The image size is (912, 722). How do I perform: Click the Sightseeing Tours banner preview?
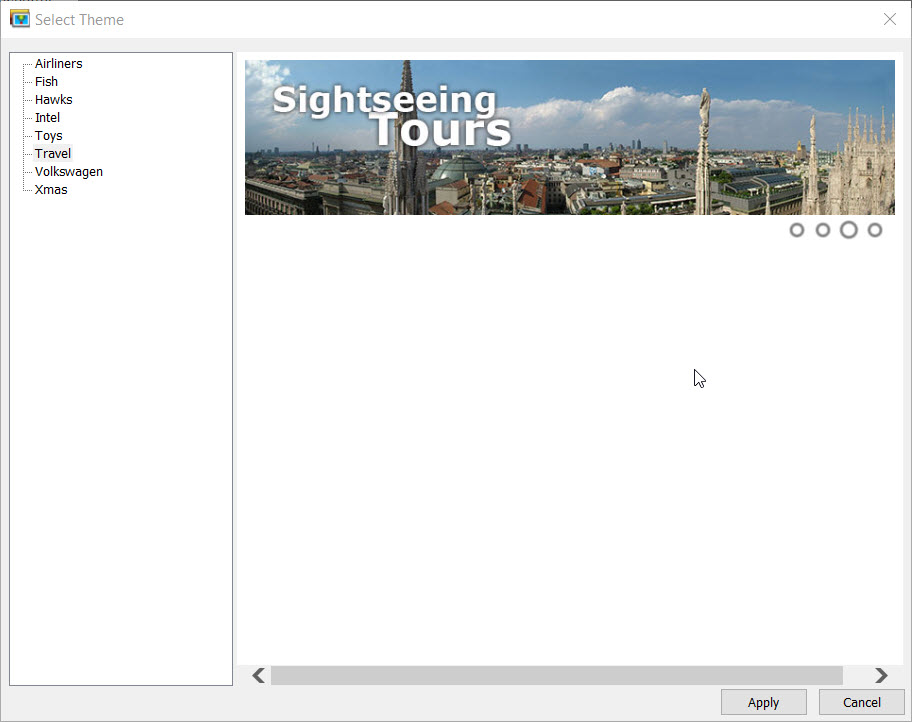(x=569, y=137)
